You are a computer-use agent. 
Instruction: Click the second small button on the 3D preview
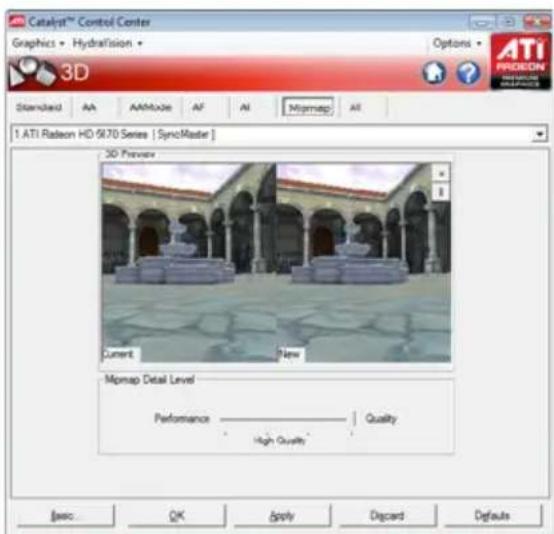coord(441,192)
